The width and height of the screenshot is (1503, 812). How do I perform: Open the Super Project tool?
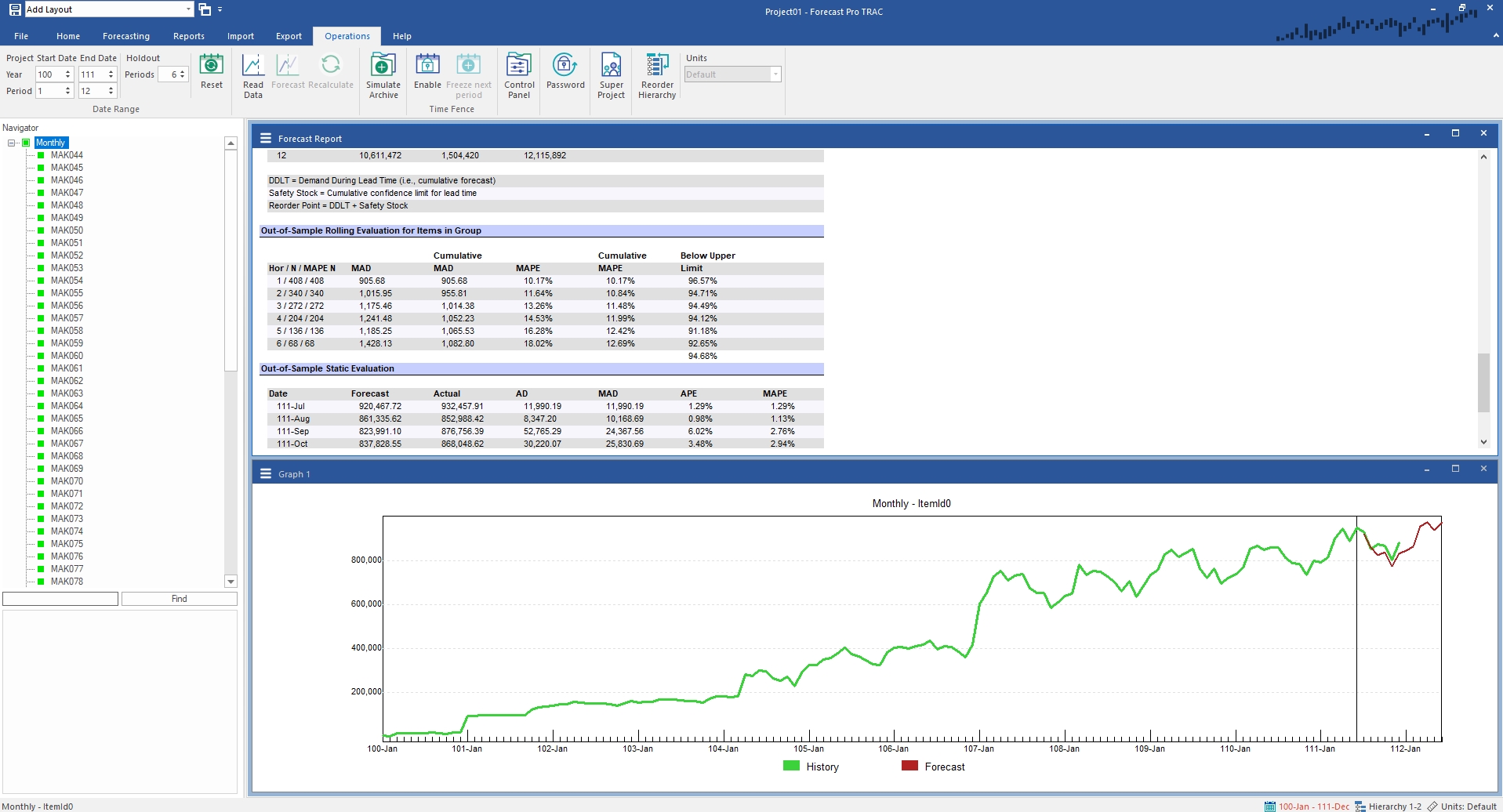coord(611,64)
